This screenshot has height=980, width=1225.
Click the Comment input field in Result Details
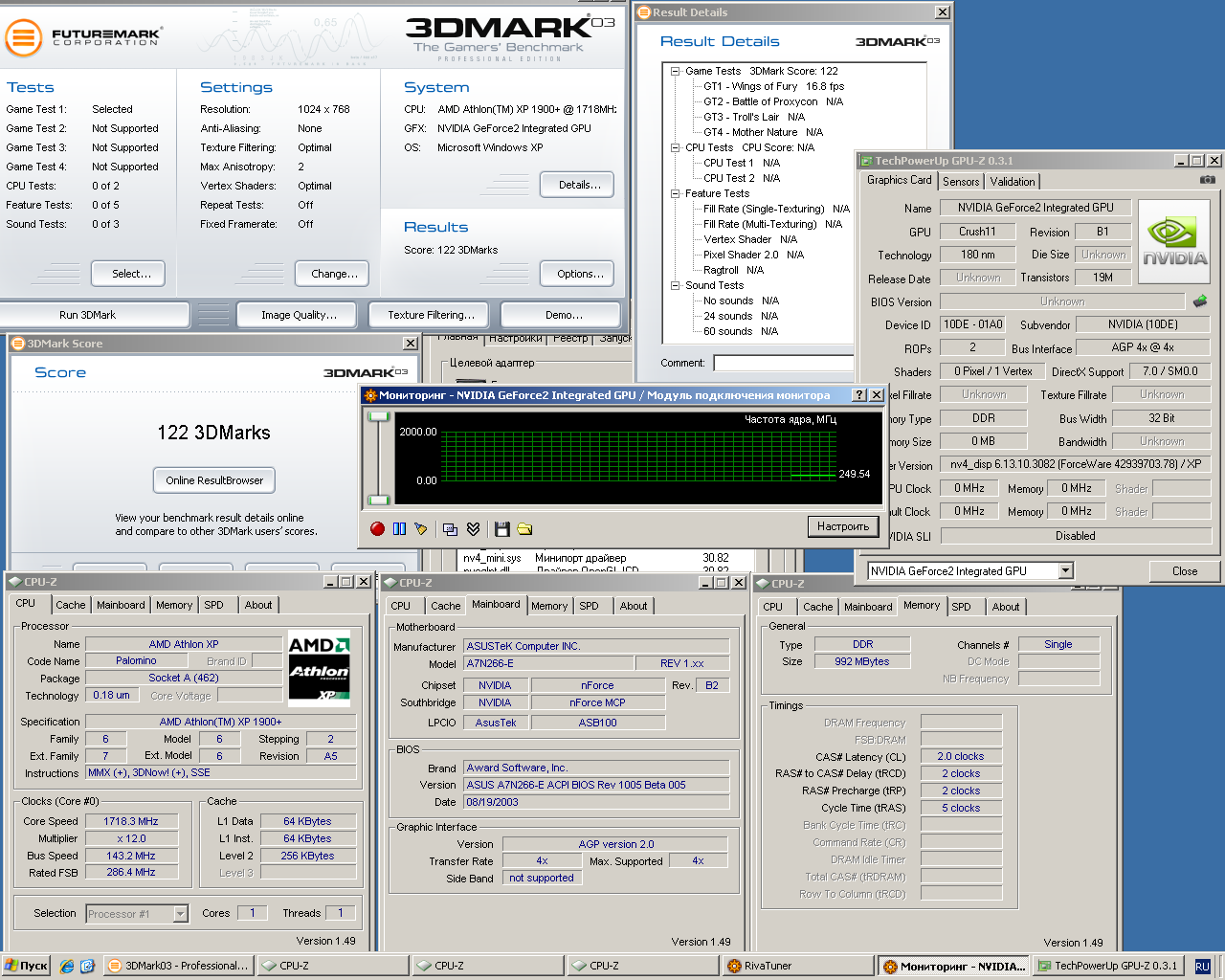[x=783, y=363]
